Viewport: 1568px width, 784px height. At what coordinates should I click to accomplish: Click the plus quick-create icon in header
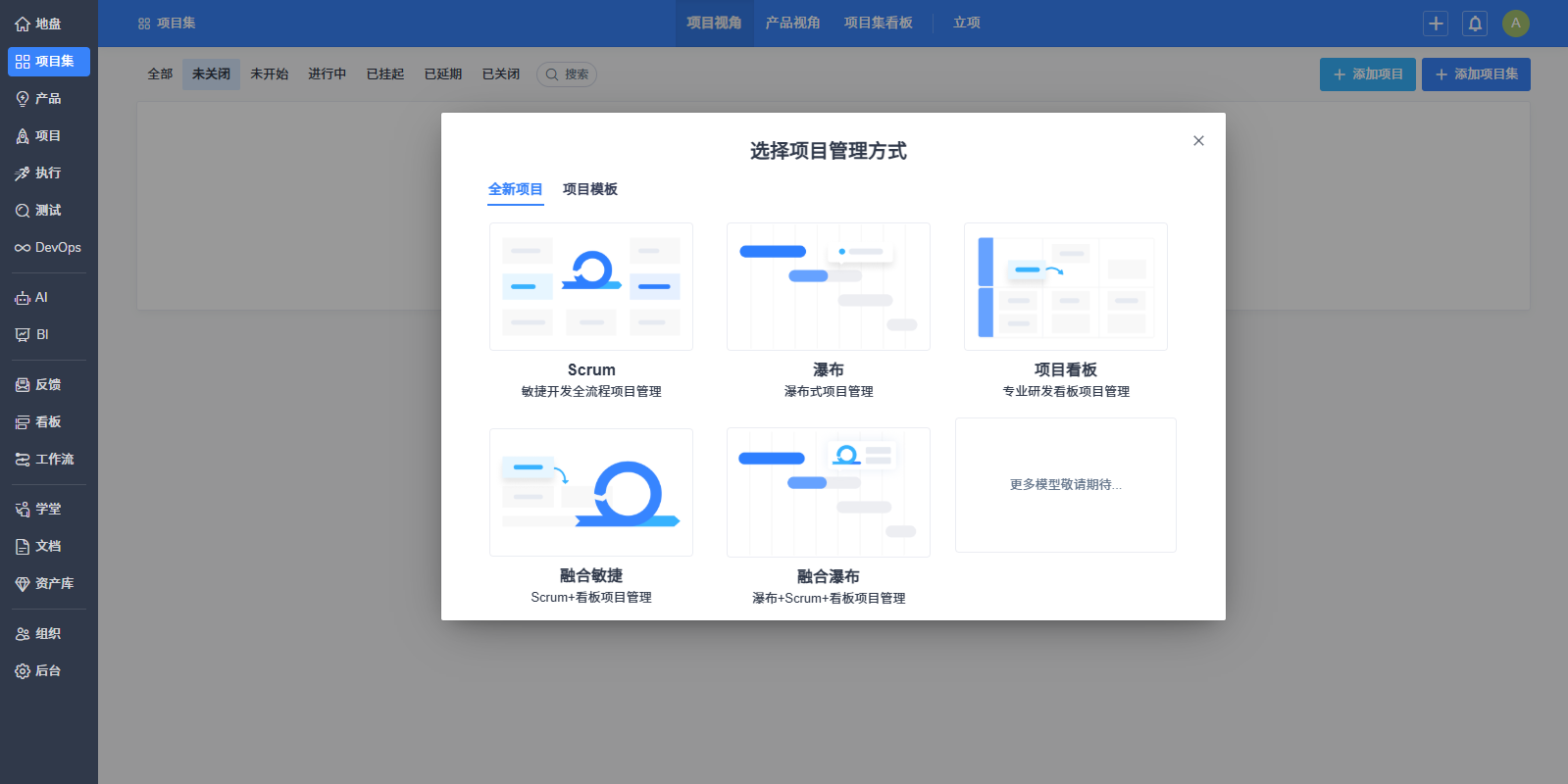1436,24
